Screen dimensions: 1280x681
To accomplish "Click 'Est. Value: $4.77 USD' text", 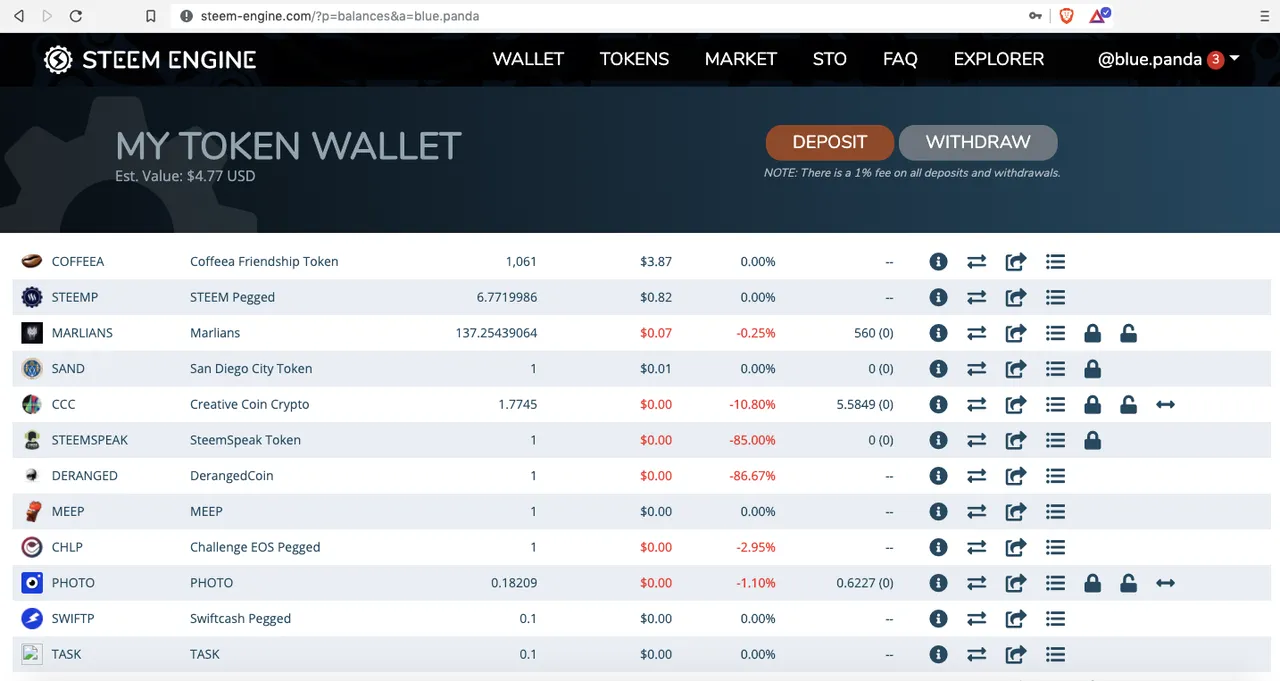I will [185, 176].
